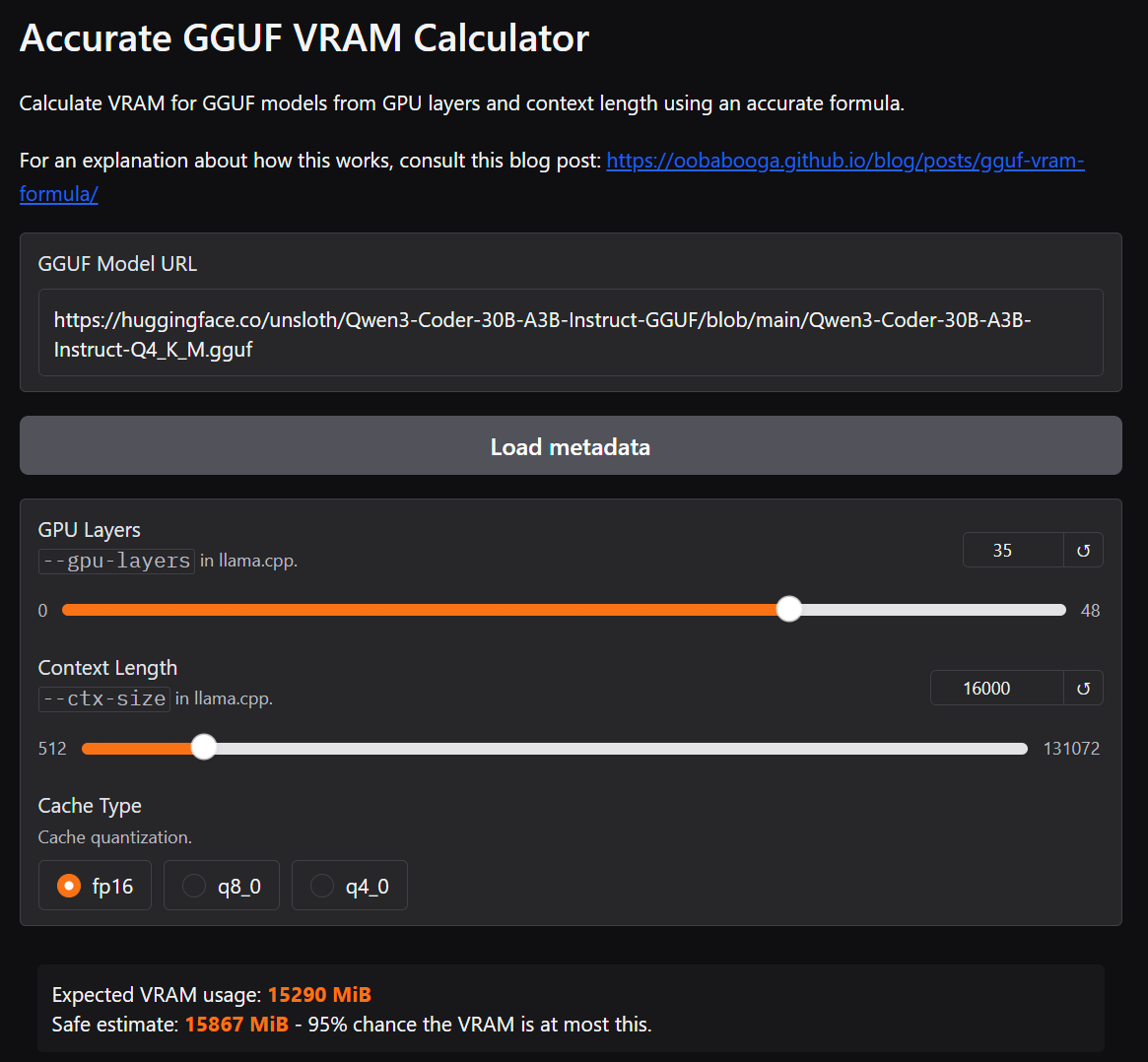Click the Load metadata button
The image size is (1148, 1062).
571,446
